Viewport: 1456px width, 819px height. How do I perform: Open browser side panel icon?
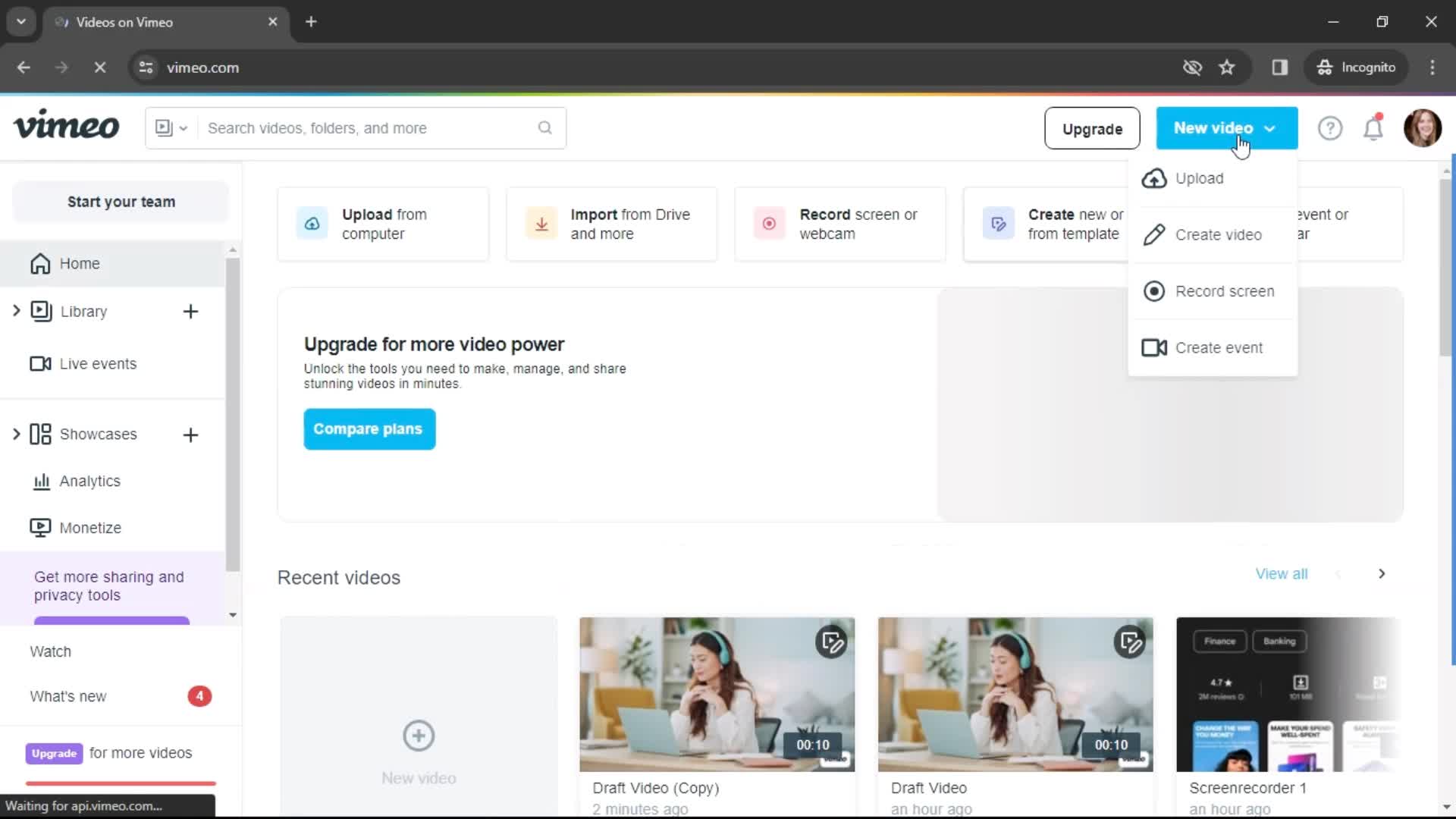point(1279,67)
